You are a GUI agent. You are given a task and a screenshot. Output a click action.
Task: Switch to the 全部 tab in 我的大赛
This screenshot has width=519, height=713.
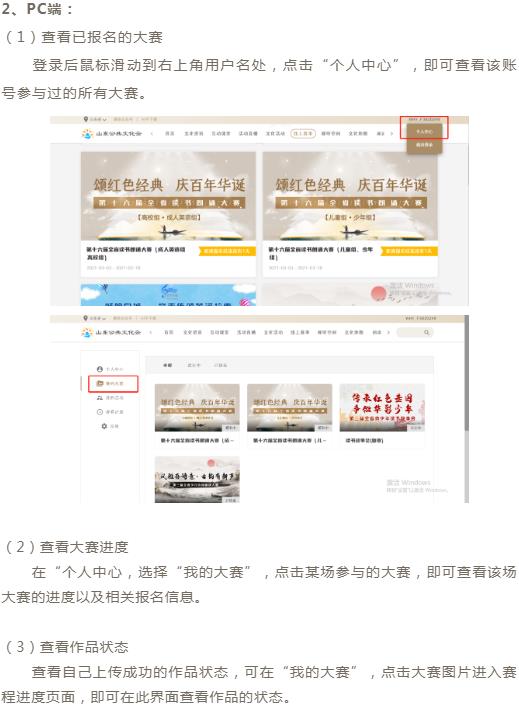[x=167, y=365]
